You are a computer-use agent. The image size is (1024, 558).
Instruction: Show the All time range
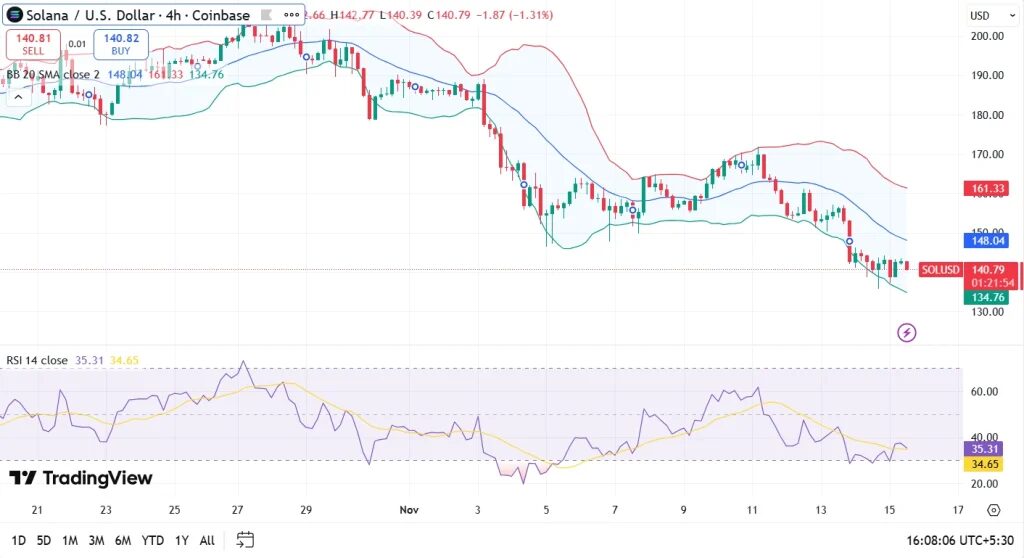coord(207,540)
